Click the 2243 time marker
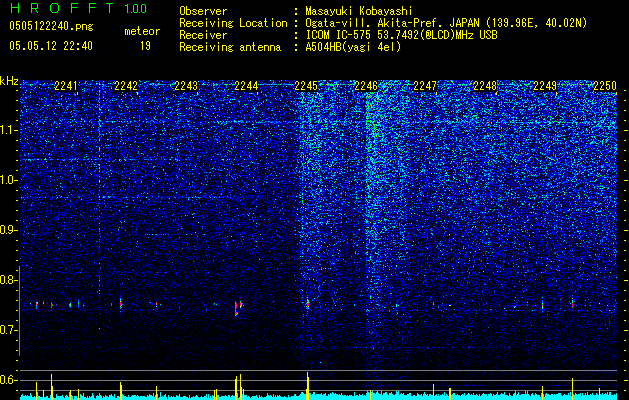Viewport: 629px width, 400px height. point(186,86)
